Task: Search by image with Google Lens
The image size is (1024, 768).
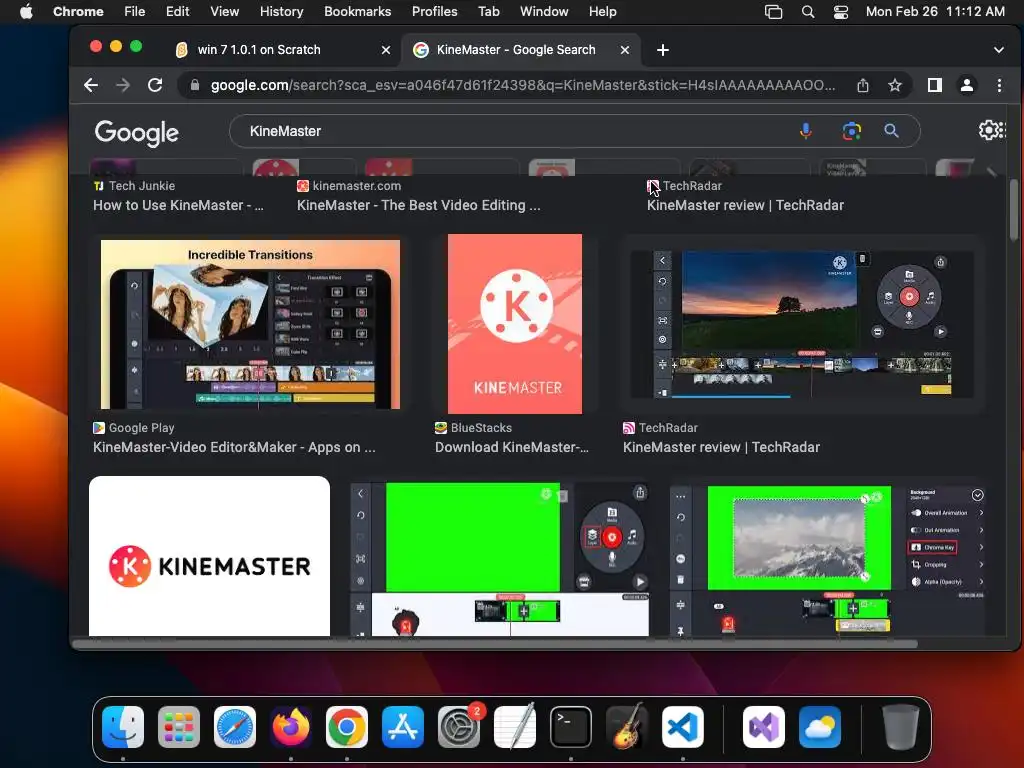Action: (x=851, y=131)
